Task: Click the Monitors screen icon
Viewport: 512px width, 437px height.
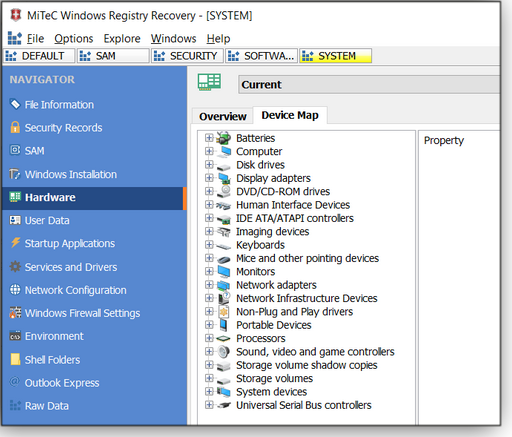Action: point(223,272)
